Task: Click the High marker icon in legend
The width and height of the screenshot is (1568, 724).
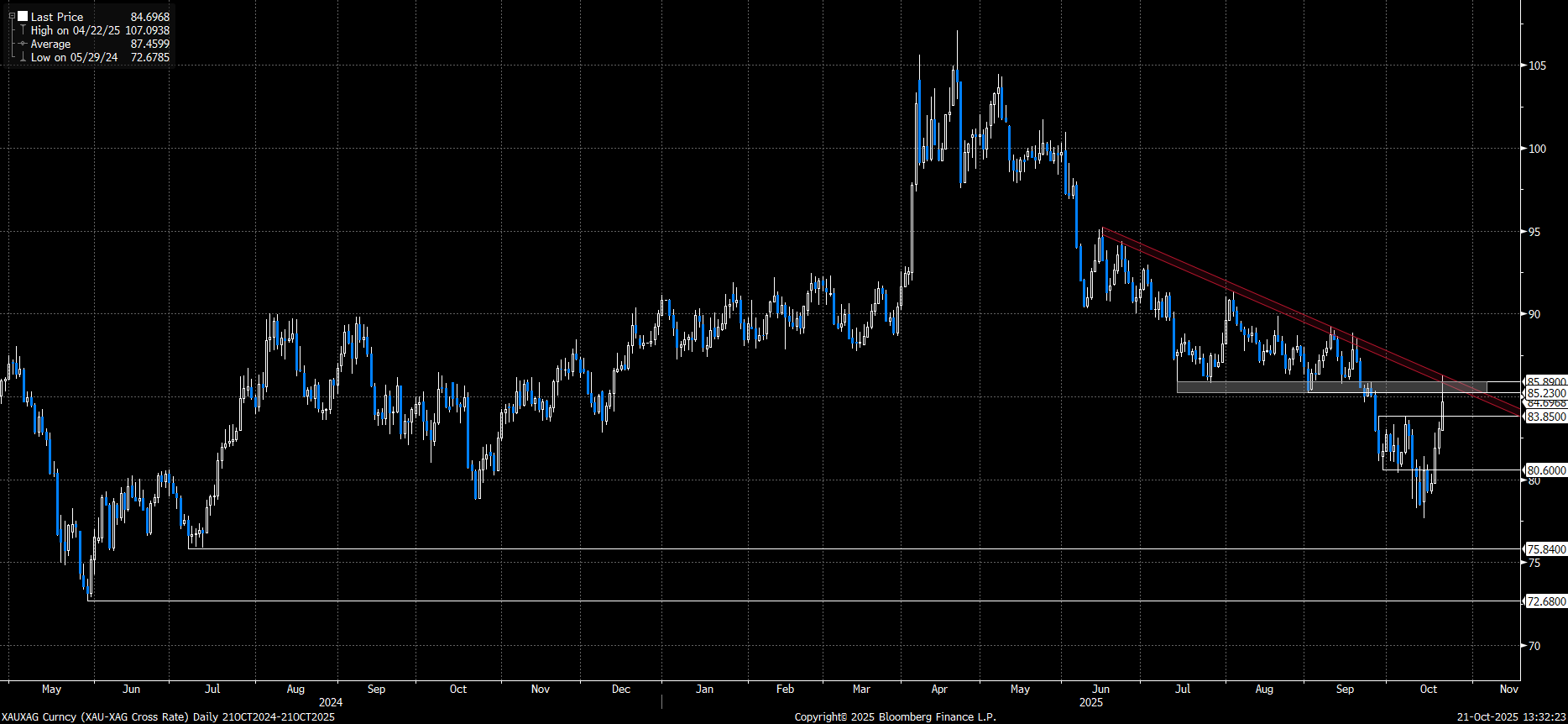Action: (23, 30)
